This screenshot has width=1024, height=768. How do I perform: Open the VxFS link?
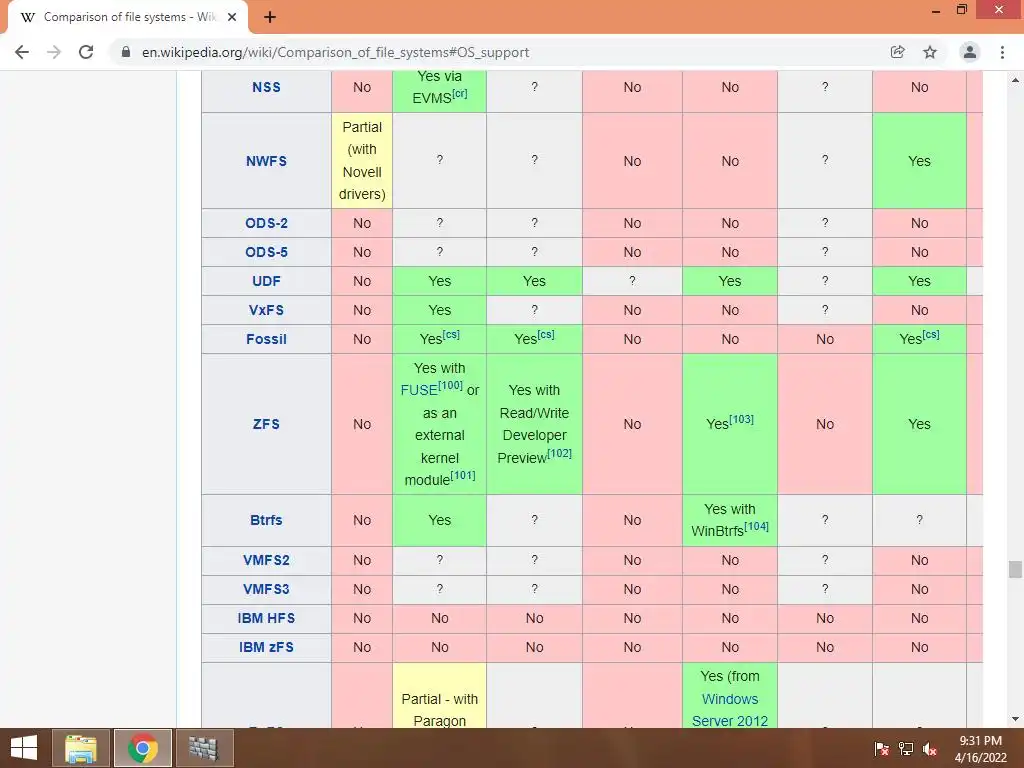(x=266, y=310)
